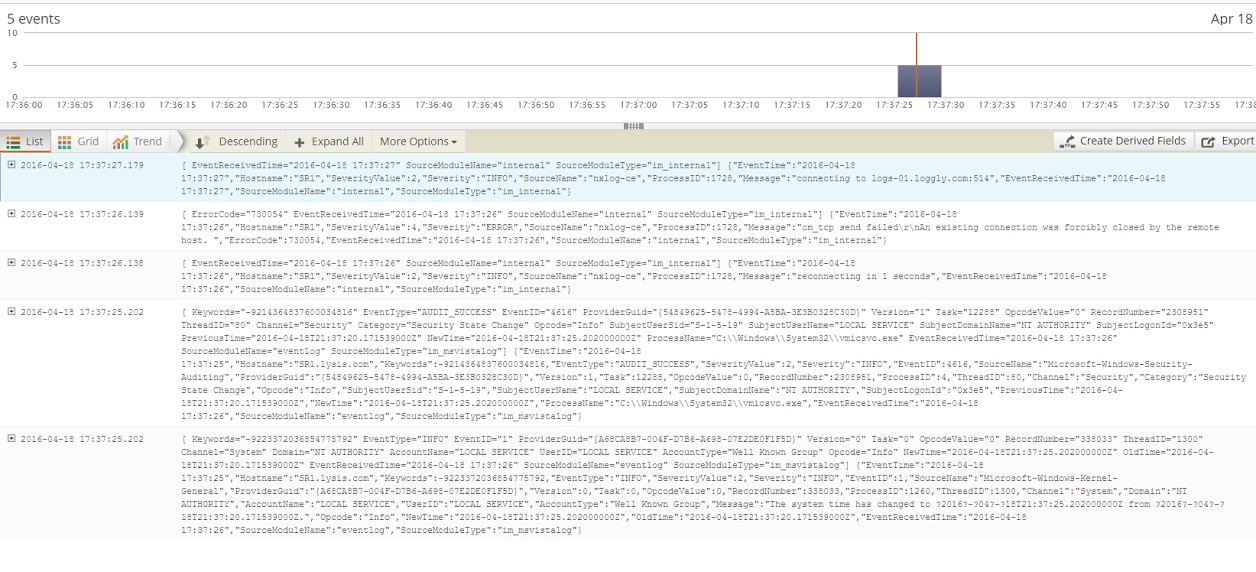Click the chart resize handle below timeline

pyautogui.click(x=633, y=126)
